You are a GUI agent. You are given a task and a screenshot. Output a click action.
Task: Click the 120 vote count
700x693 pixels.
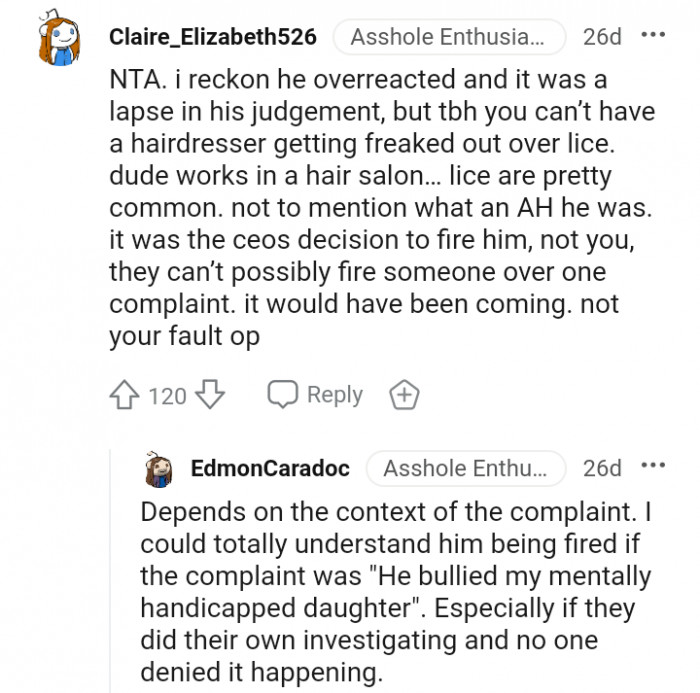point(167,396)
